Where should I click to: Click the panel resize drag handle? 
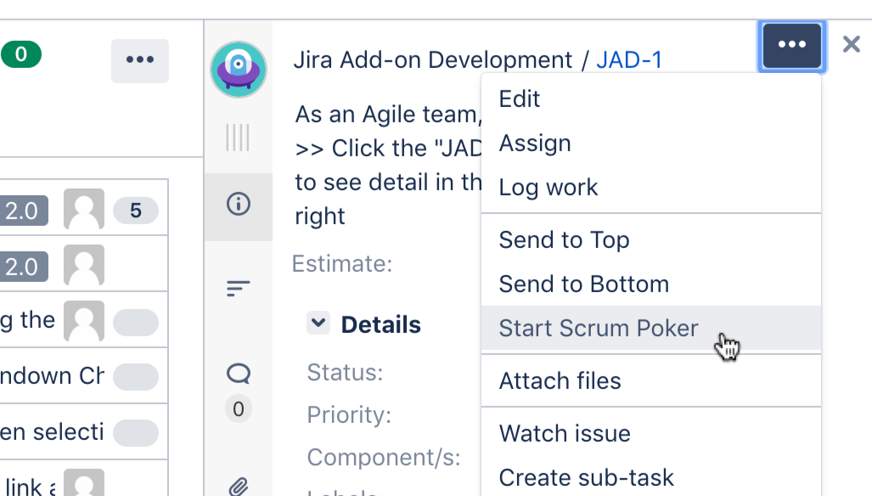coord(238,138)
